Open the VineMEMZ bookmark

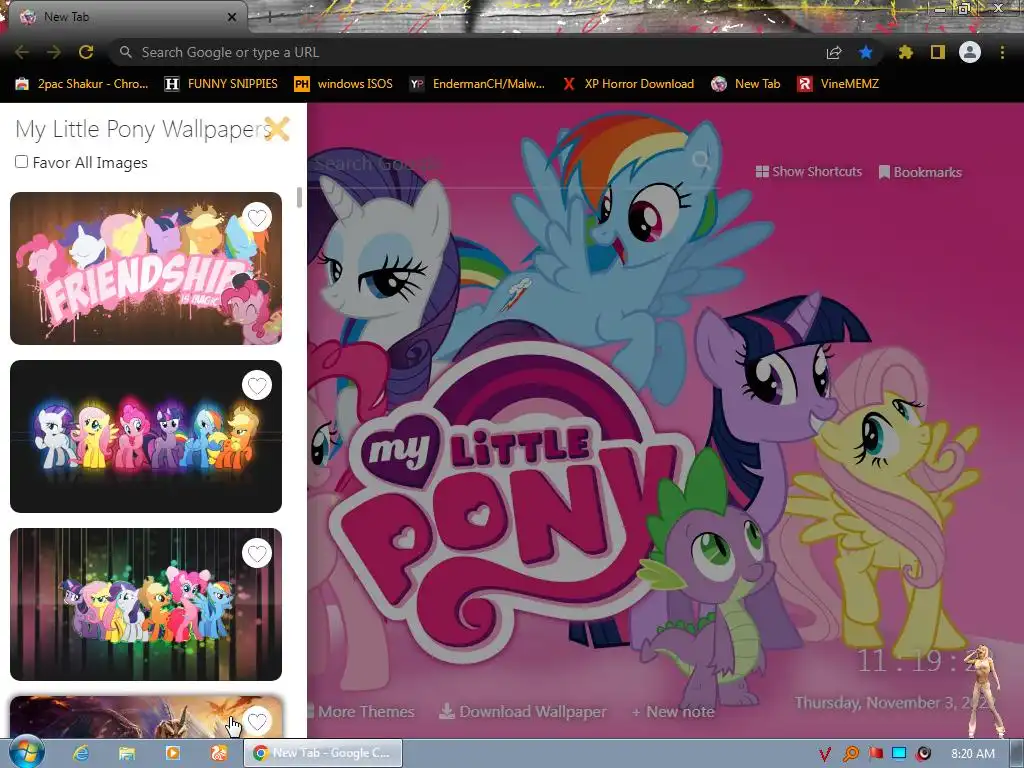pyautogui.click(x=838, y=84)
